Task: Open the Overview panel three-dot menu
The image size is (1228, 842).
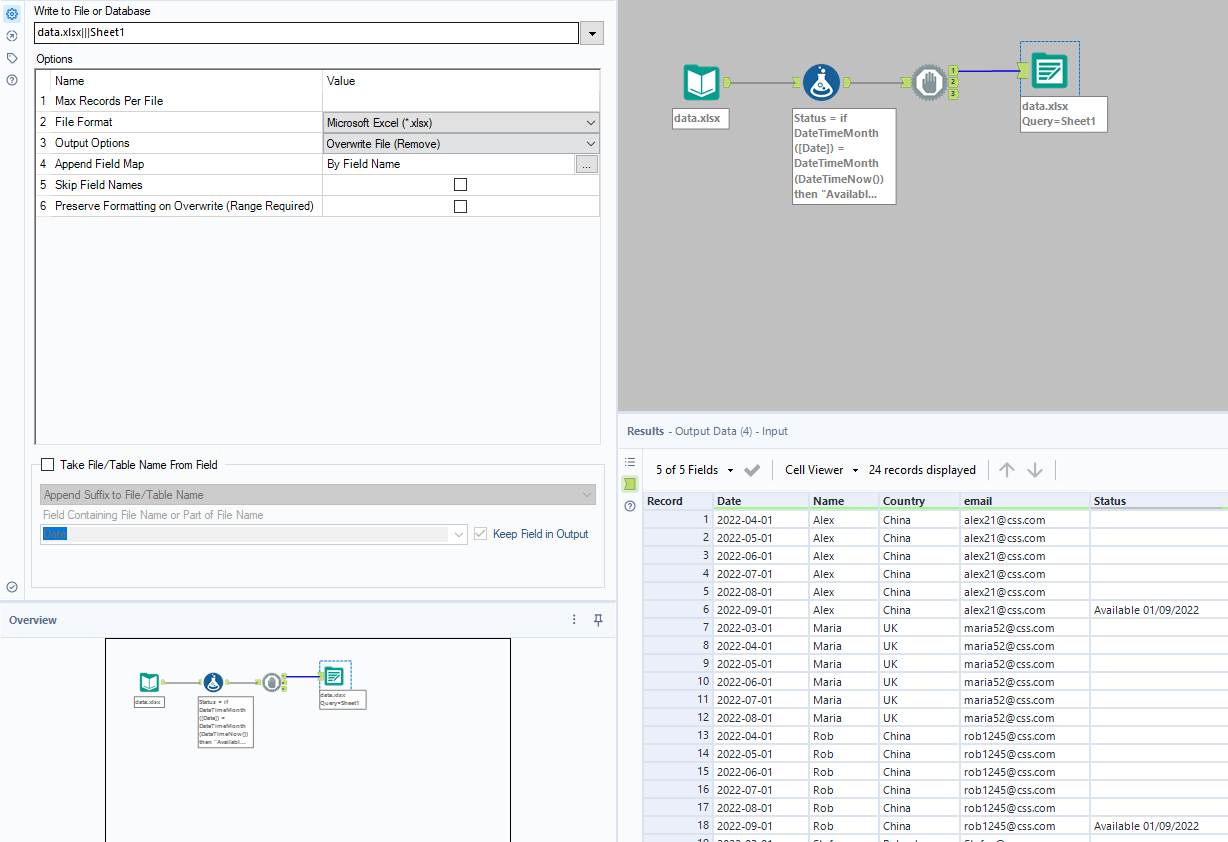Action: click(x=574, y=620)
